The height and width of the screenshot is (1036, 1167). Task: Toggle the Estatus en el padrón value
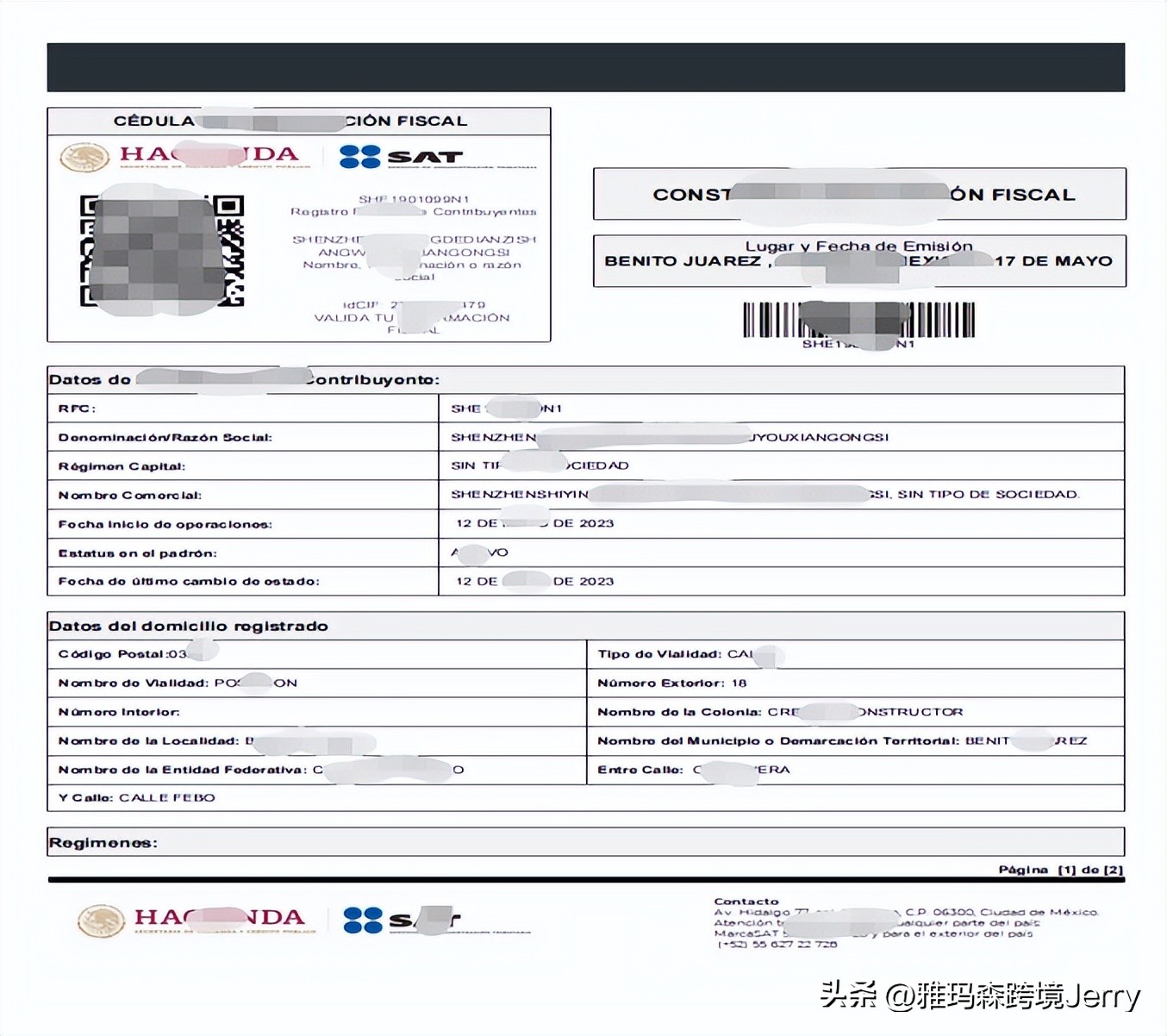[x=478, y=552]
